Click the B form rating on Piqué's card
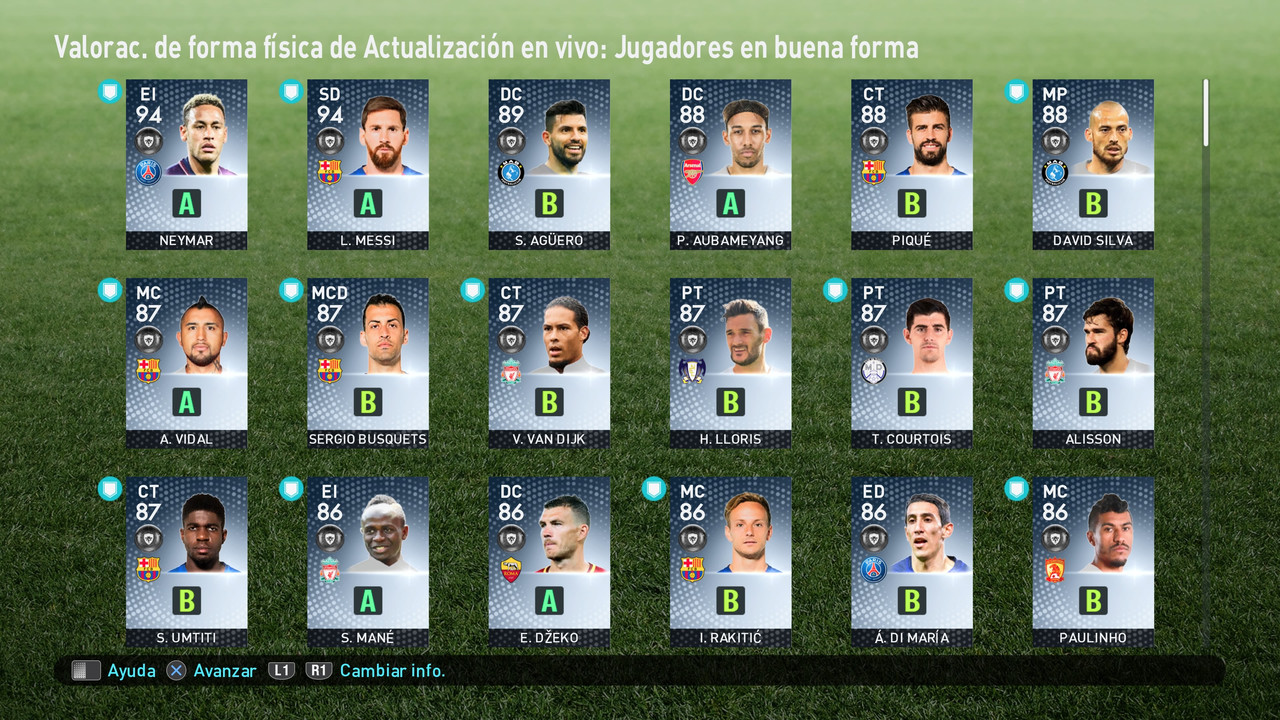The image size is (1280, 720). click(911, 204)
